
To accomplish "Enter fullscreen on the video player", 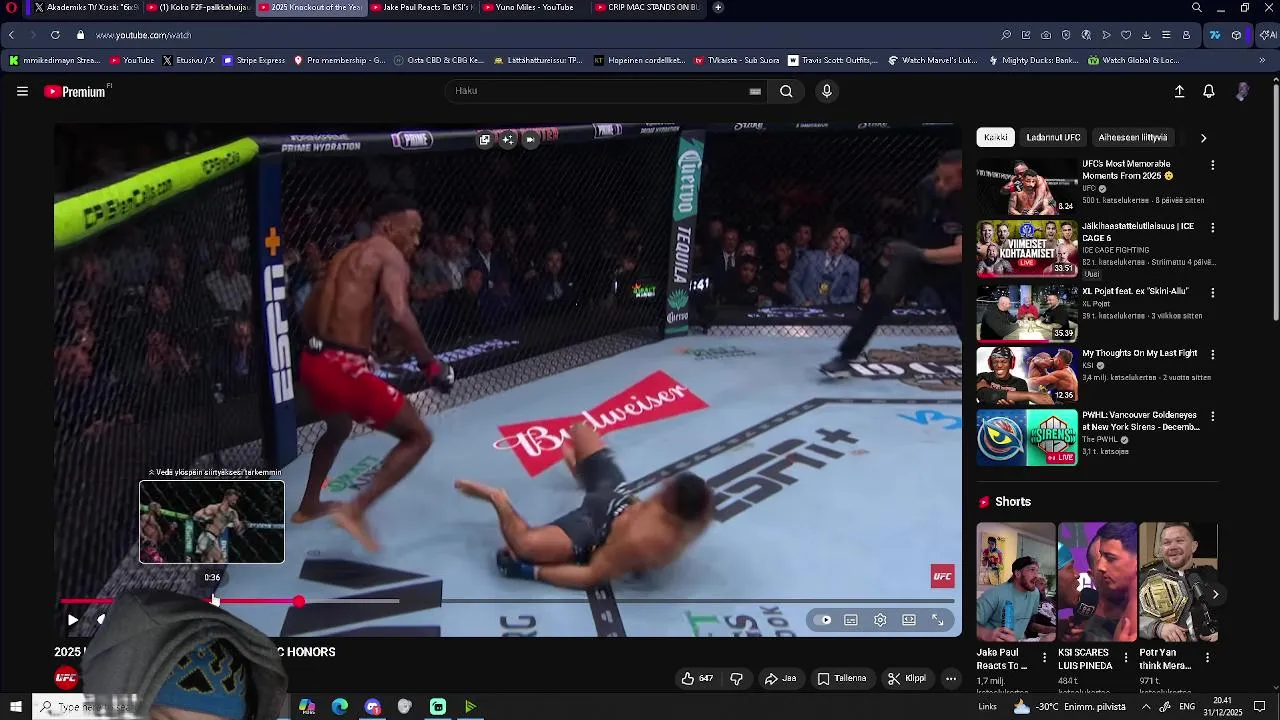I will click(x=938, y=620).
